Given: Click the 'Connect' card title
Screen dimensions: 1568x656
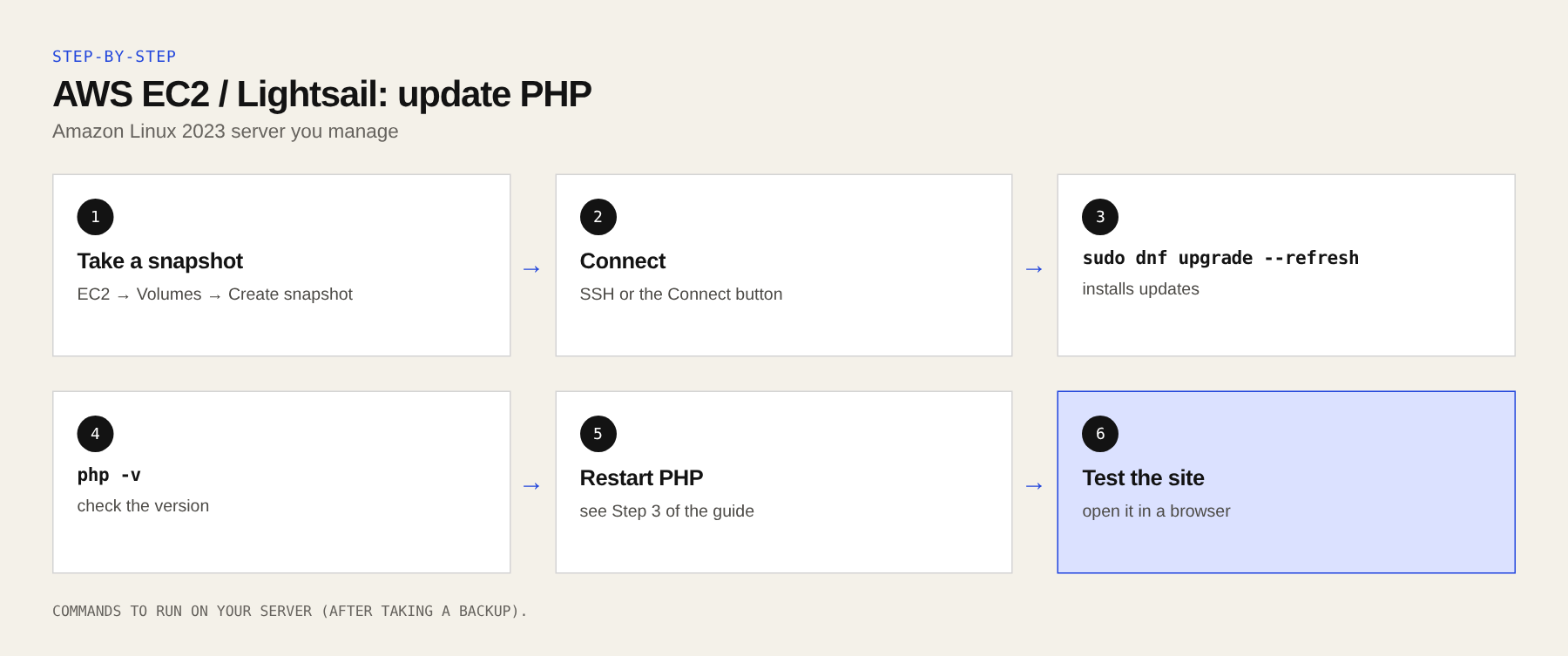Looking at the screenshot, I should pyautogui.click(x=623, y=261).
